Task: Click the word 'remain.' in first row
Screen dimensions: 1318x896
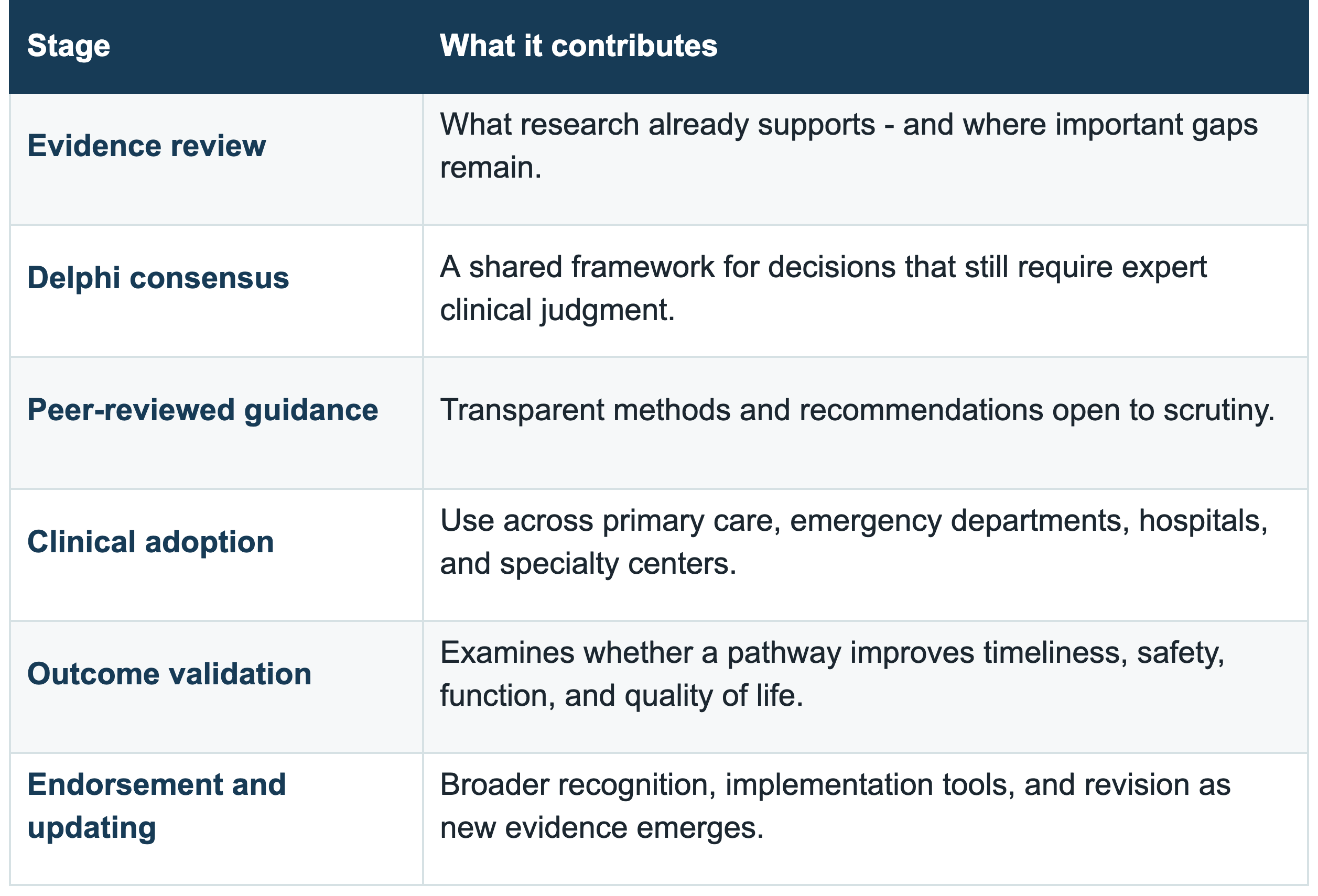Action: coord(491,168)
